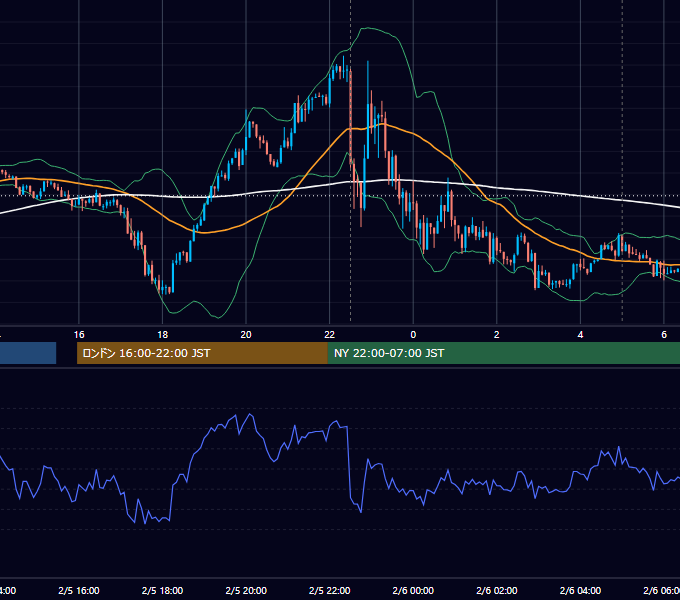
Task: Click the ロンドン 16:00-22:00 JST session bar
Action: pyautogui.click(x=202, y=353)
